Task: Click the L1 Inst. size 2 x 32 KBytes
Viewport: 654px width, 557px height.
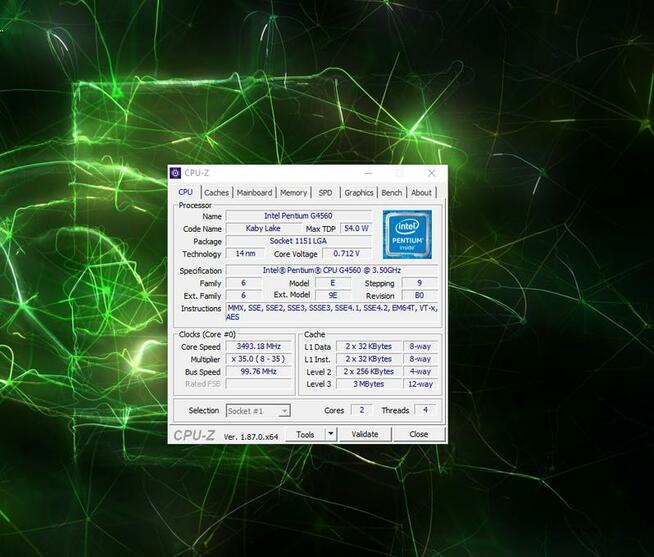Action: 369,359
